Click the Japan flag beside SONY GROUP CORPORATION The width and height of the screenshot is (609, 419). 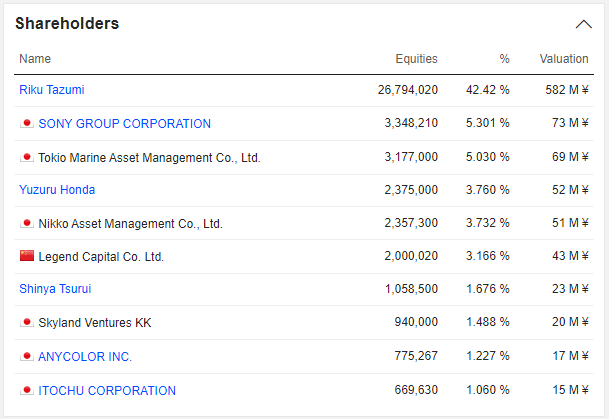27,124
